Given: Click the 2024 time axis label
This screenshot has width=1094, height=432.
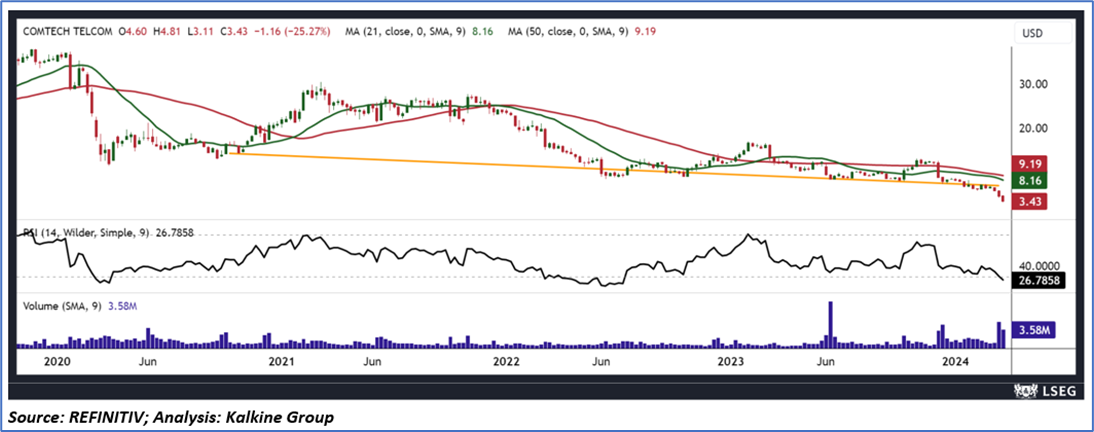Looking at the screenshot, I should pos(953,362).
